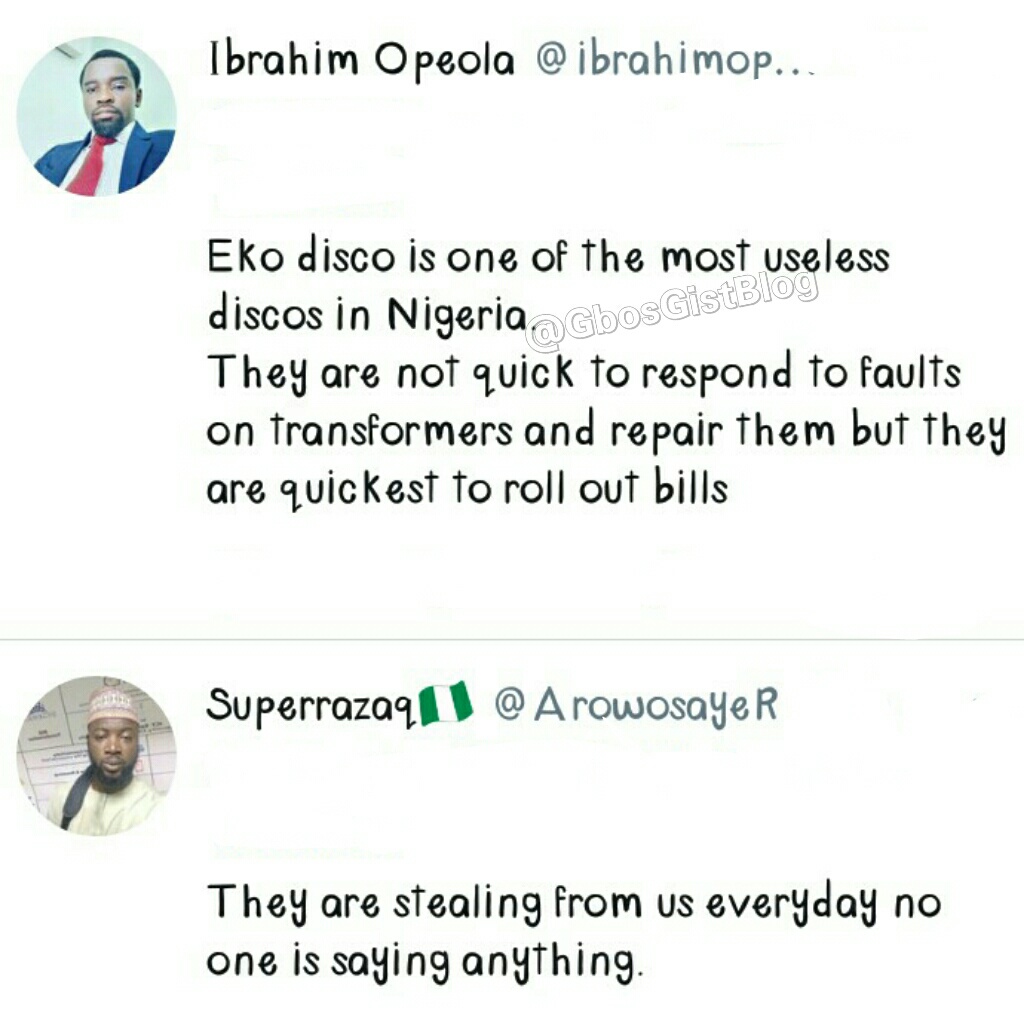Viewport: 1024px width, 1024px height.
Task: Click the 'They are stealing from us everyday' line
Action: tap(574, 904)
